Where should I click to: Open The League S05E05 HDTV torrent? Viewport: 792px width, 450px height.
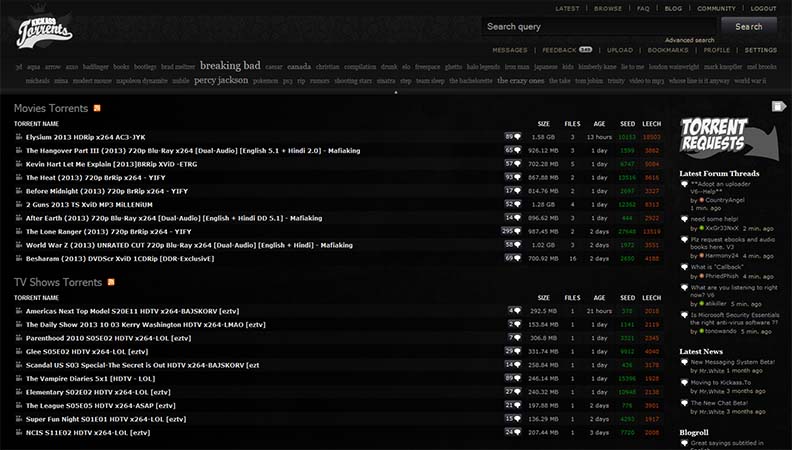(x=101, y=406)
